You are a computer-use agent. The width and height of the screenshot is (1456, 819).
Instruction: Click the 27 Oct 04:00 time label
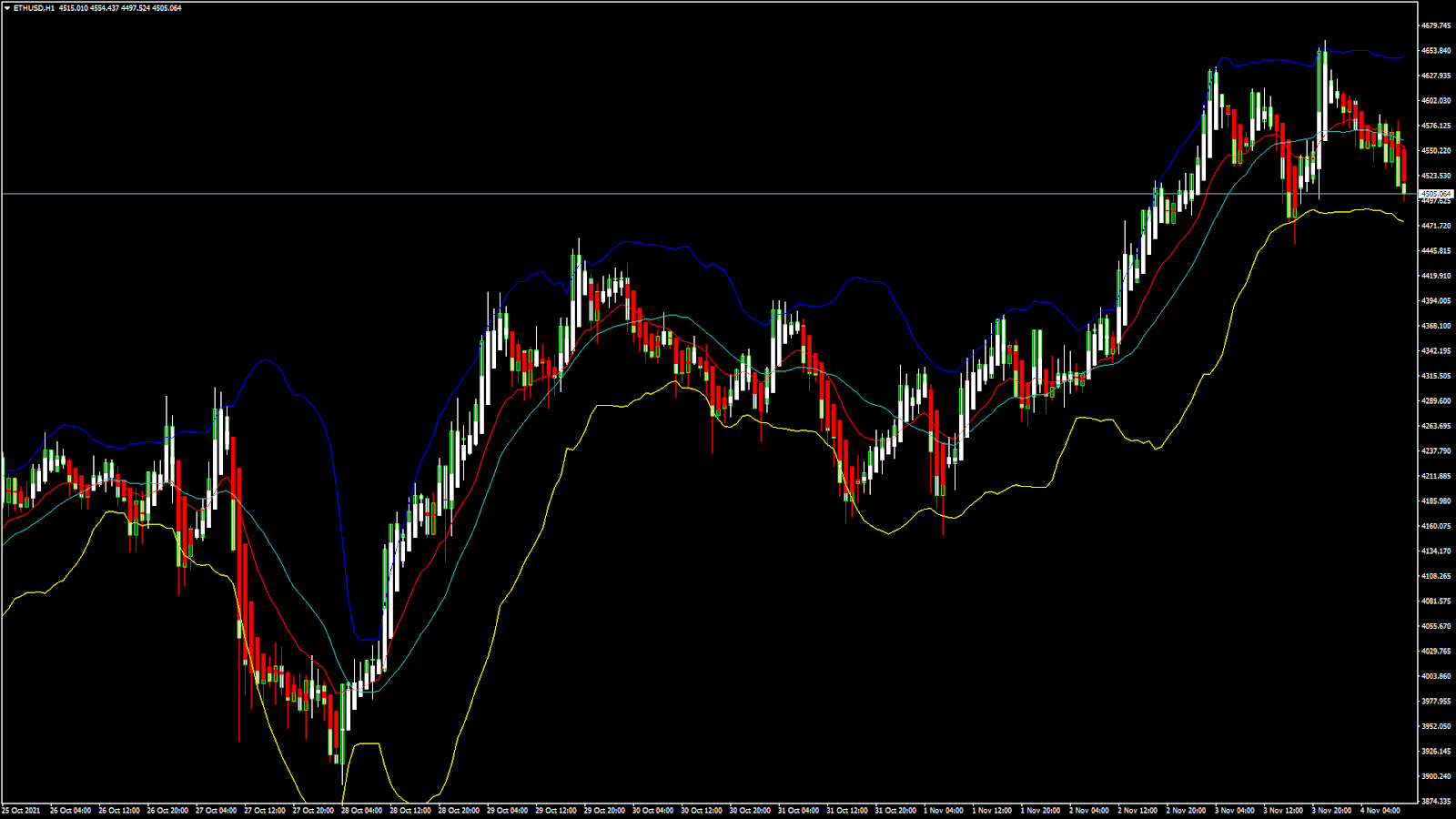point(216,810)
